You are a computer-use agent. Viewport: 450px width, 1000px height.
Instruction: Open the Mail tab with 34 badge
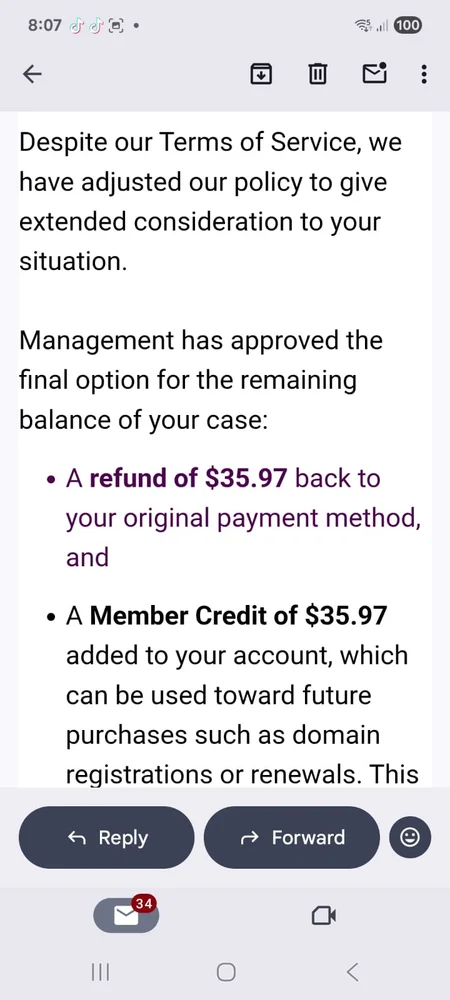126,915
